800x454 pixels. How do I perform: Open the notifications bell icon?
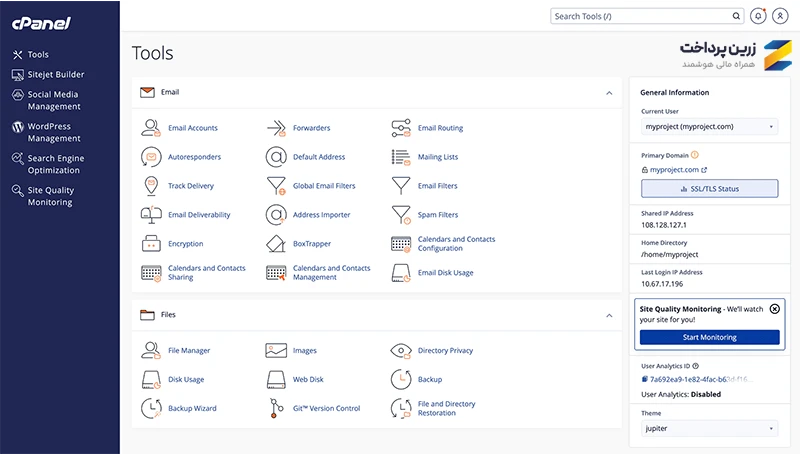coord(758,16)
